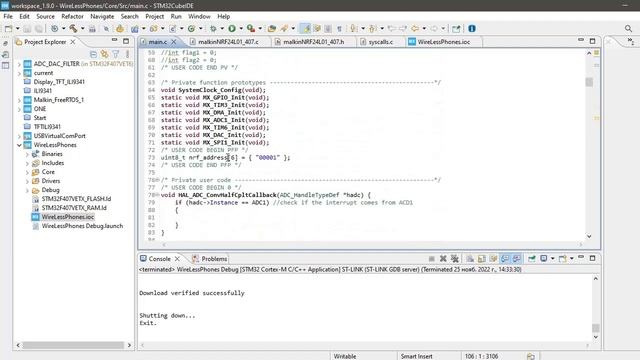The height and width of the screenshot is (360, 640).
Task: Minimize the Project Explorer panel
Action: (x=114, y=41)
